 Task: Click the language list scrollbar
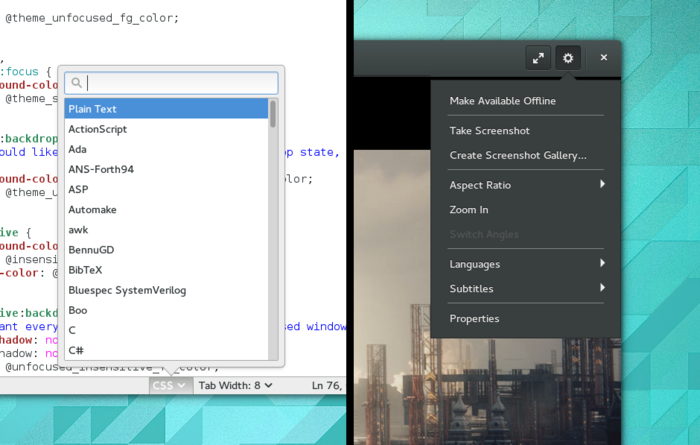coord(273,229)
